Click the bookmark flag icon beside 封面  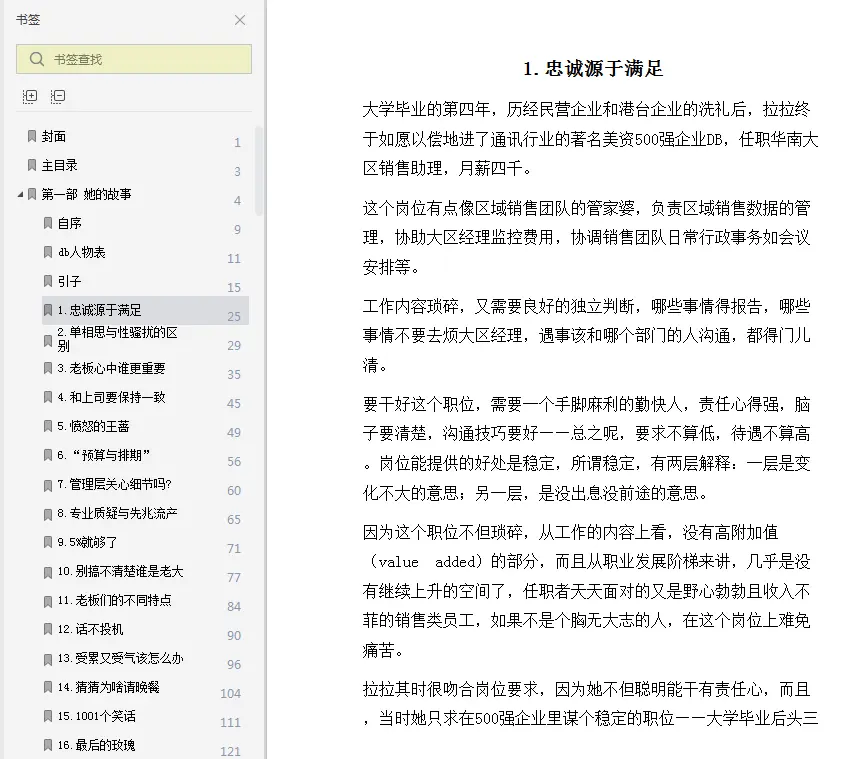pyautogui.click(x=32, y=136)
